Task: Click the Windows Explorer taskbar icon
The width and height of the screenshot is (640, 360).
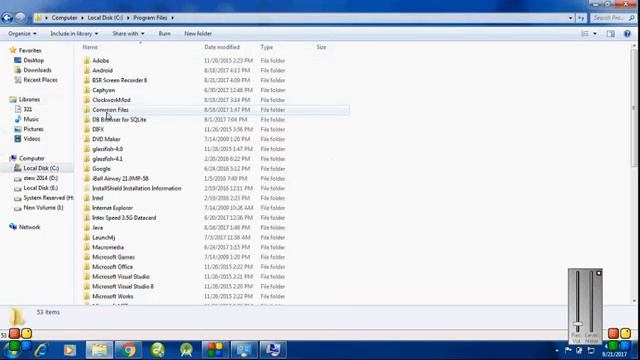Action: pyautogui.click(x=99, y=350)
